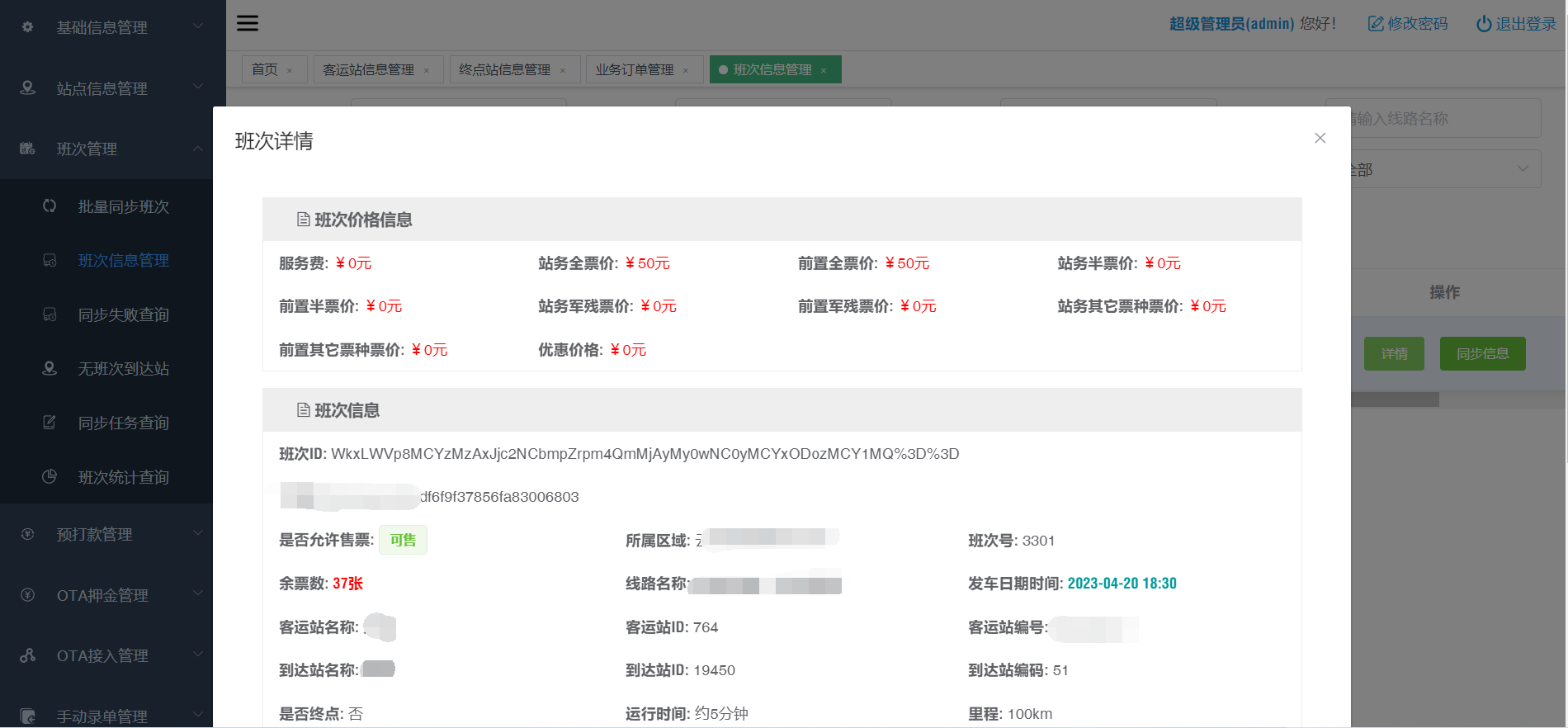
Task: Click the 班次价格信息 document icon
Action: pyautogui.click(x=303, y=220)
